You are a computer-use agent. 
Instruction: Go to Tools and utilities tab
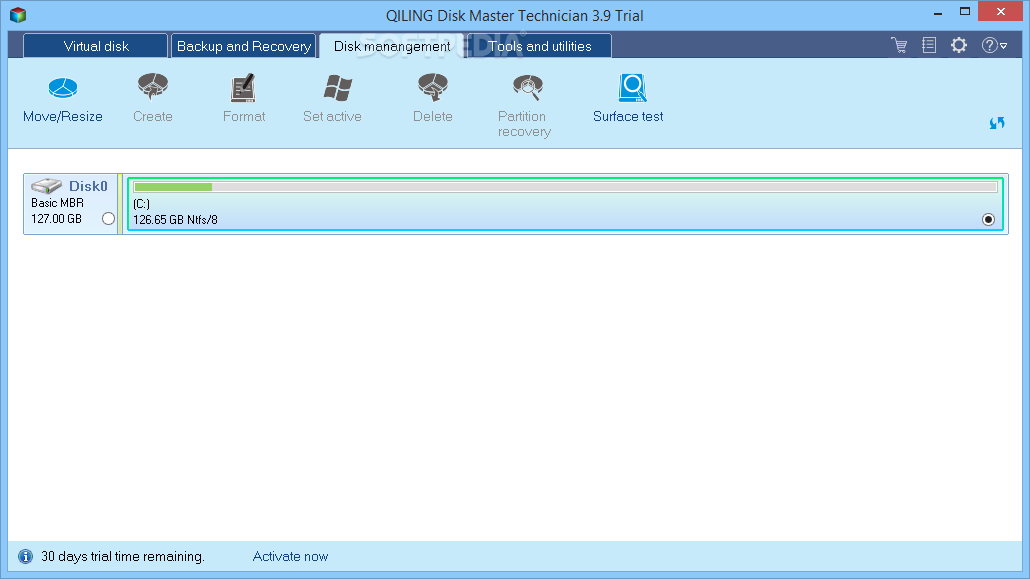539,46
